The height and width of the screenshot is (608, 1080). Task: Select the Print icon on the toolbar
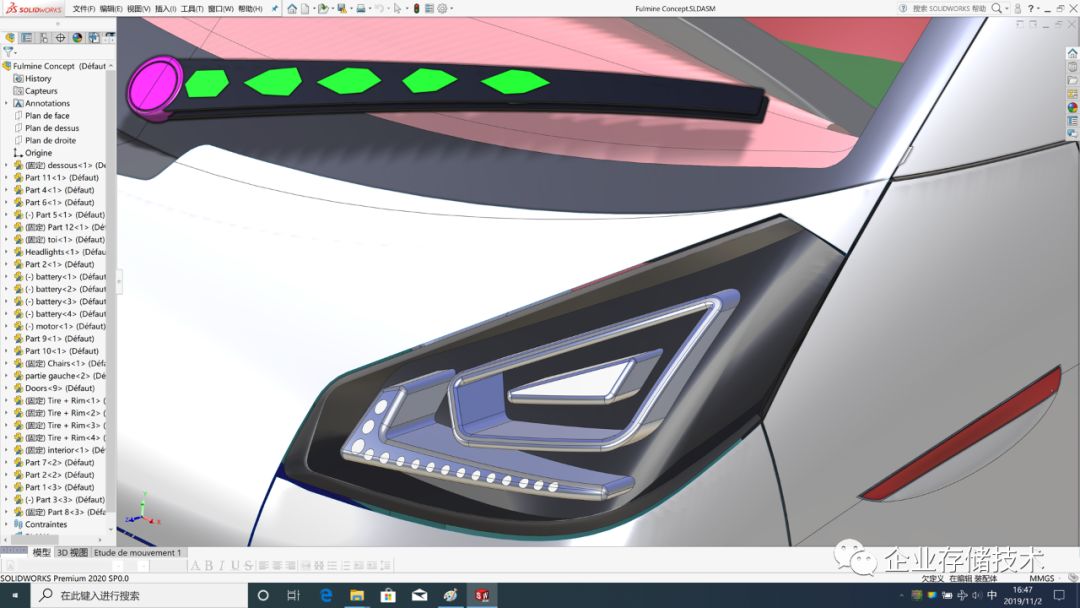[361, 9]
